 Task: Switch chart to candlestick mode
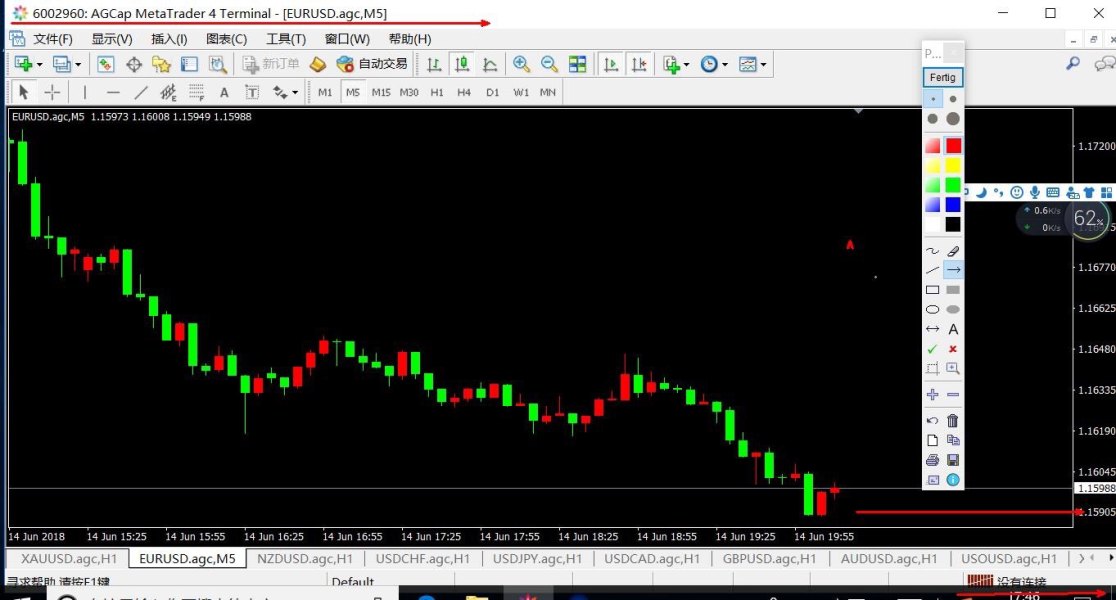click(x=462, y=64)
